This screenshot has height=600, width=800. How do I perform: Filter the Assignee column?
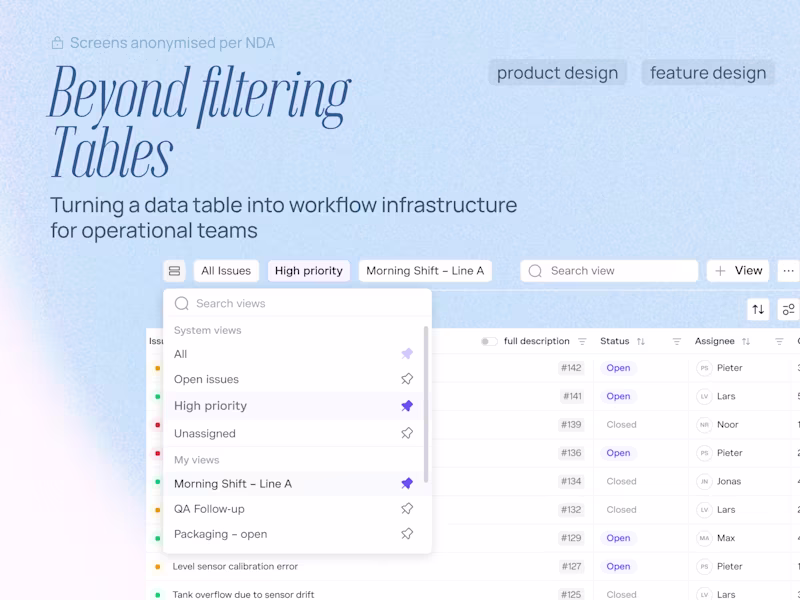pyautogui.click(x=779, y=341)
